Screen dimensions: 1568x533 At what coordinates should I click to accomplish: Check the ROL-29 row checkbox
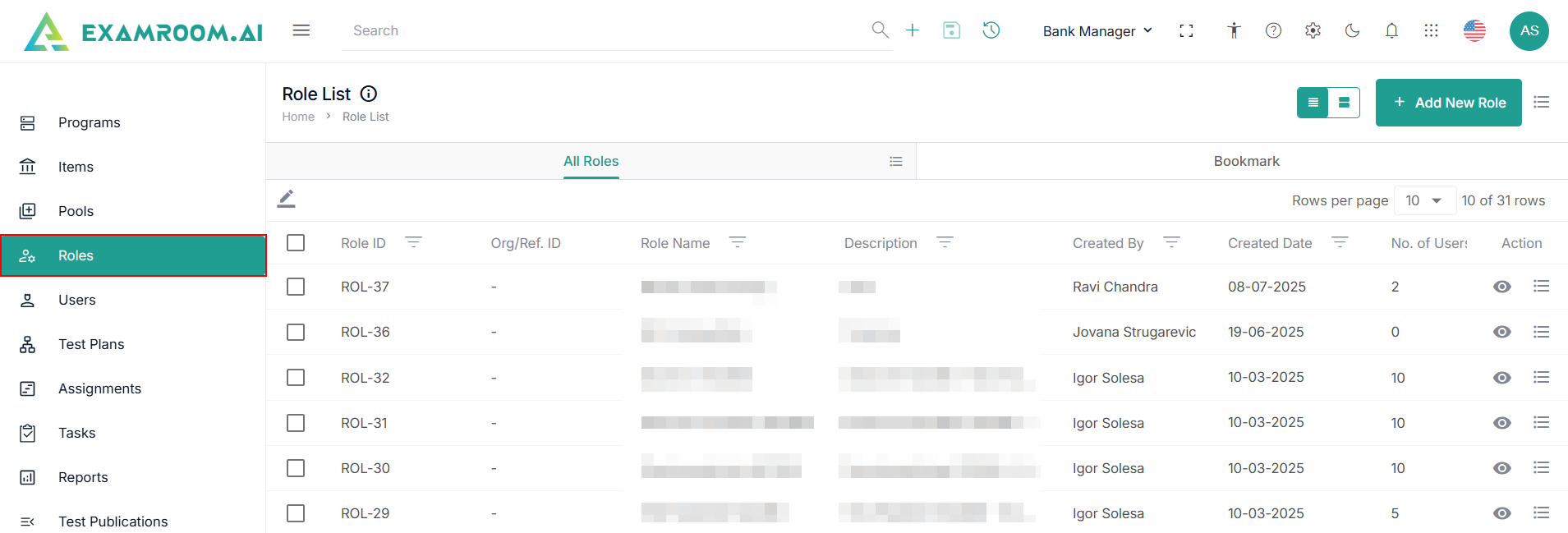click(x=296, y=513)
